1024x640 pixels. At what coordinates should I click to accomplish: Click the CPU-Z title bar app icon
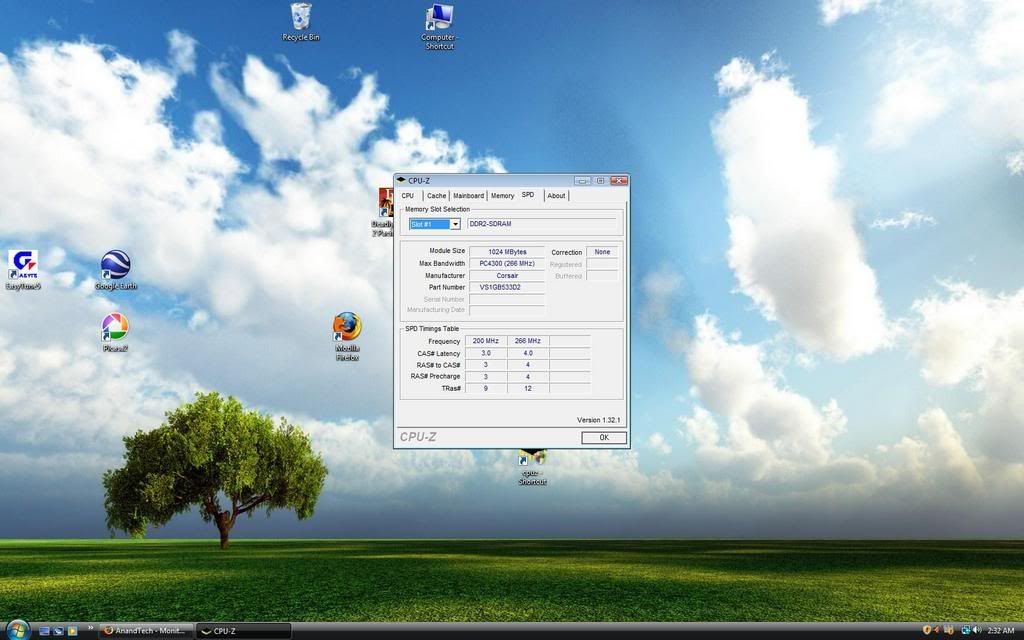point(401,180)
